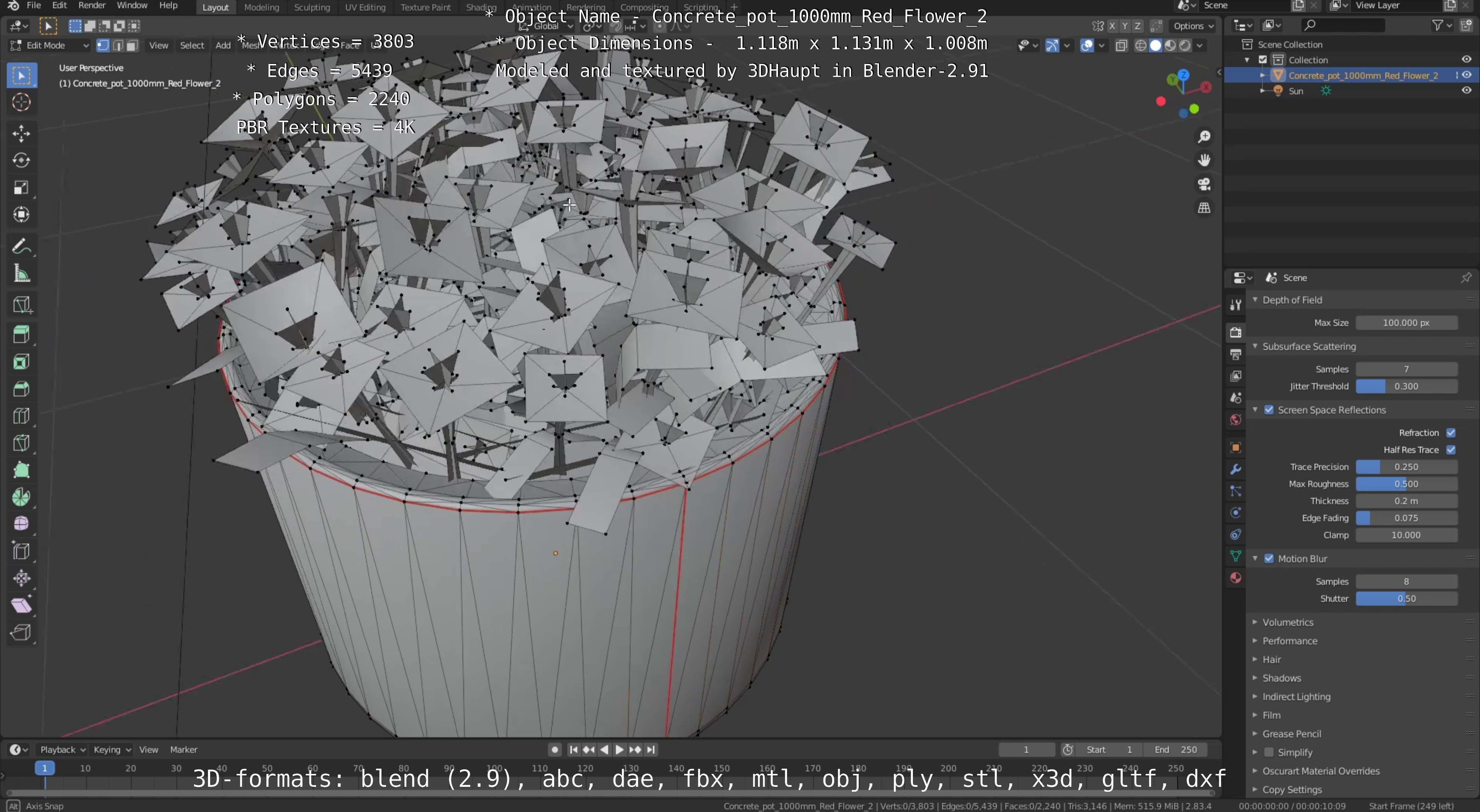The width and height of the screenshot is (1480, 812).
Task: Adjust the Trace Precision slider
Action: click(x=1407, y=467)
